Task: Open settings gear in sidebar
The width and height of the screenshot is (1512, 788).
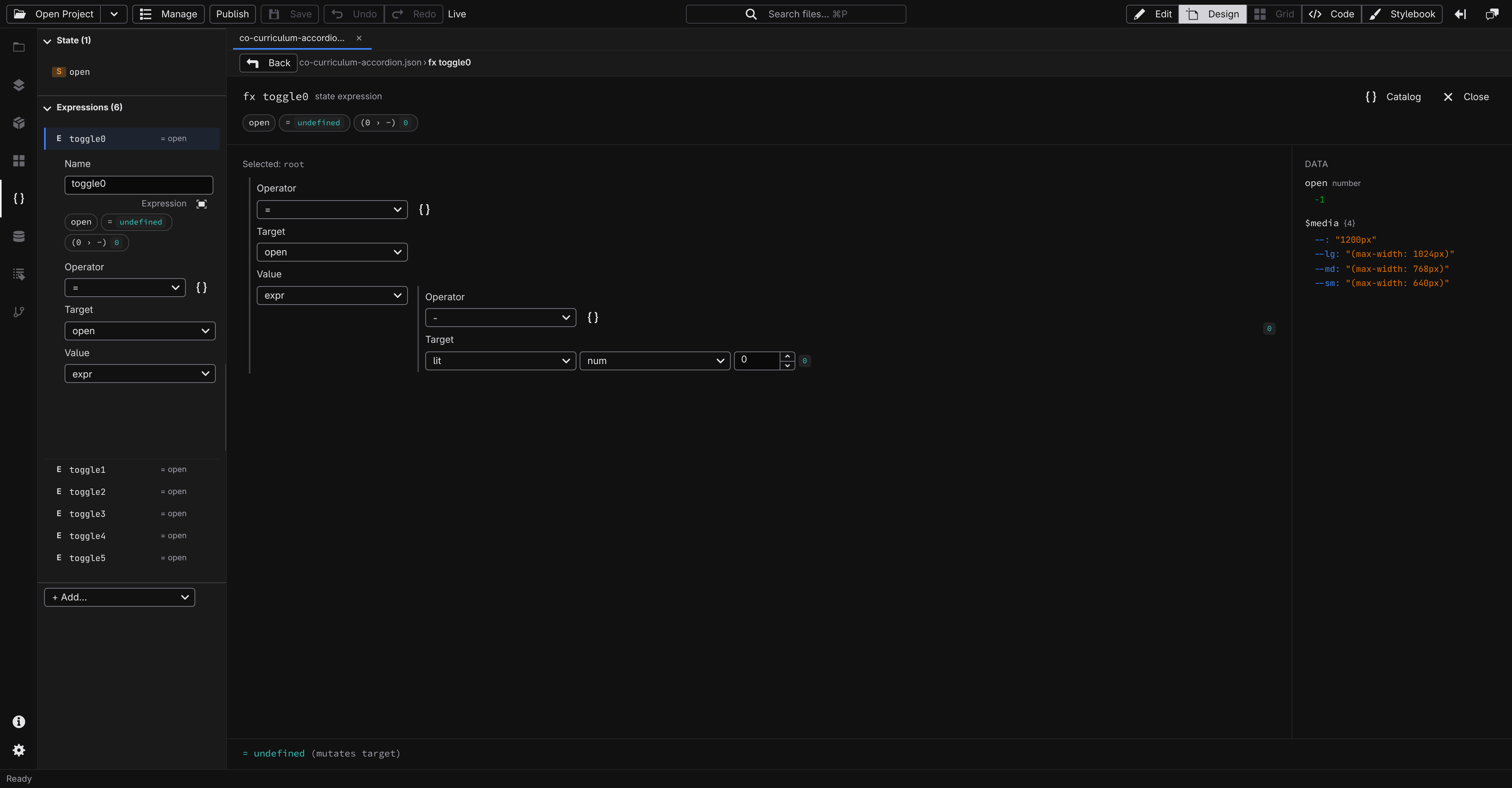Action: point(19,750)
